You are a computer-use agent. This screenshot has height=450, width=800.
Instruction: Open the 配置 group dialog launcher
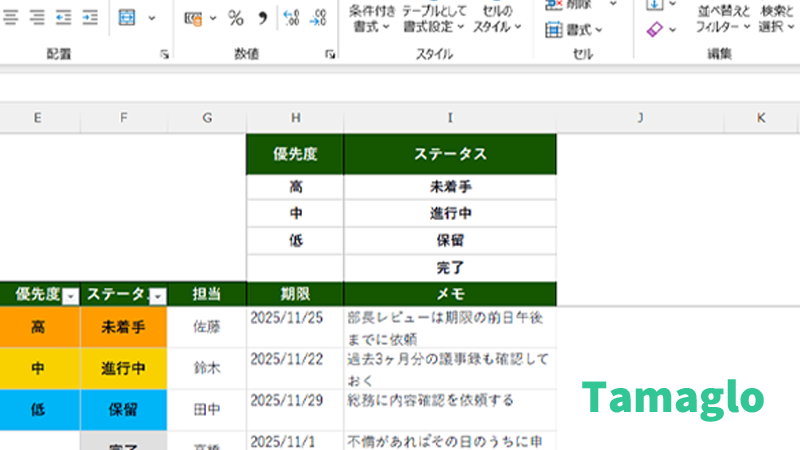coord(164,55)
